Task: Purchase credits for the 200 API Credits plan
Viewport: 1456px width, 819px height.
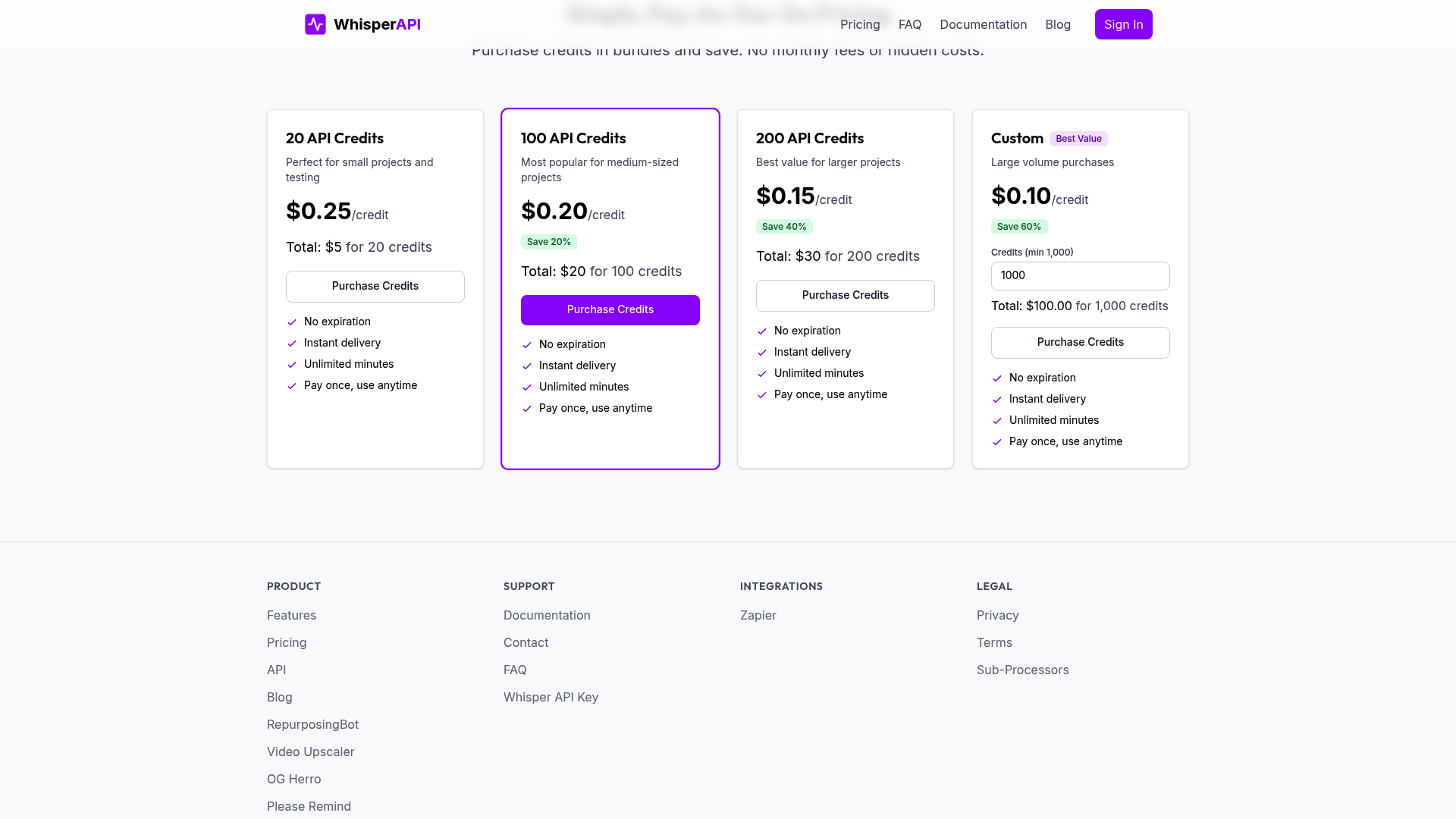Action: (845, 295)
